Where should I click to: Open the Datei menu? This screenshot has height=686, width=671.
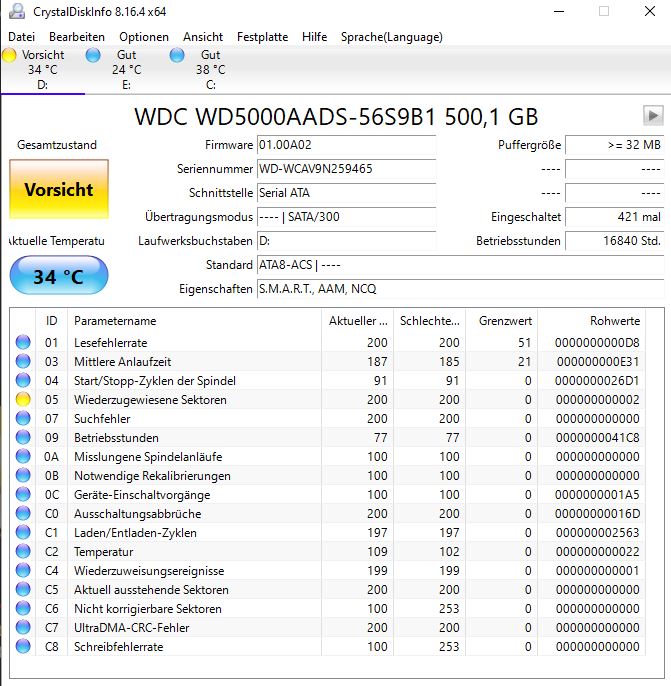(x=21, y=37)
